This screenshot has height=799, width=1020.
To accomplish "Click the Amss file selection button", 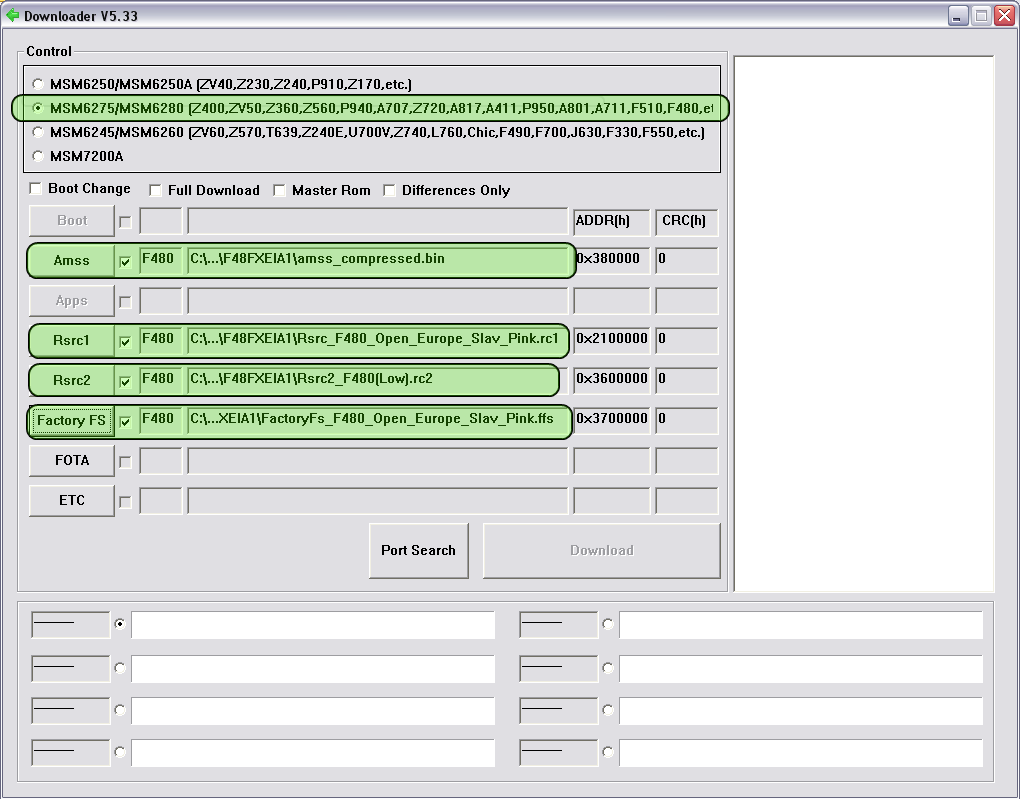I will [x=70, y=260].
